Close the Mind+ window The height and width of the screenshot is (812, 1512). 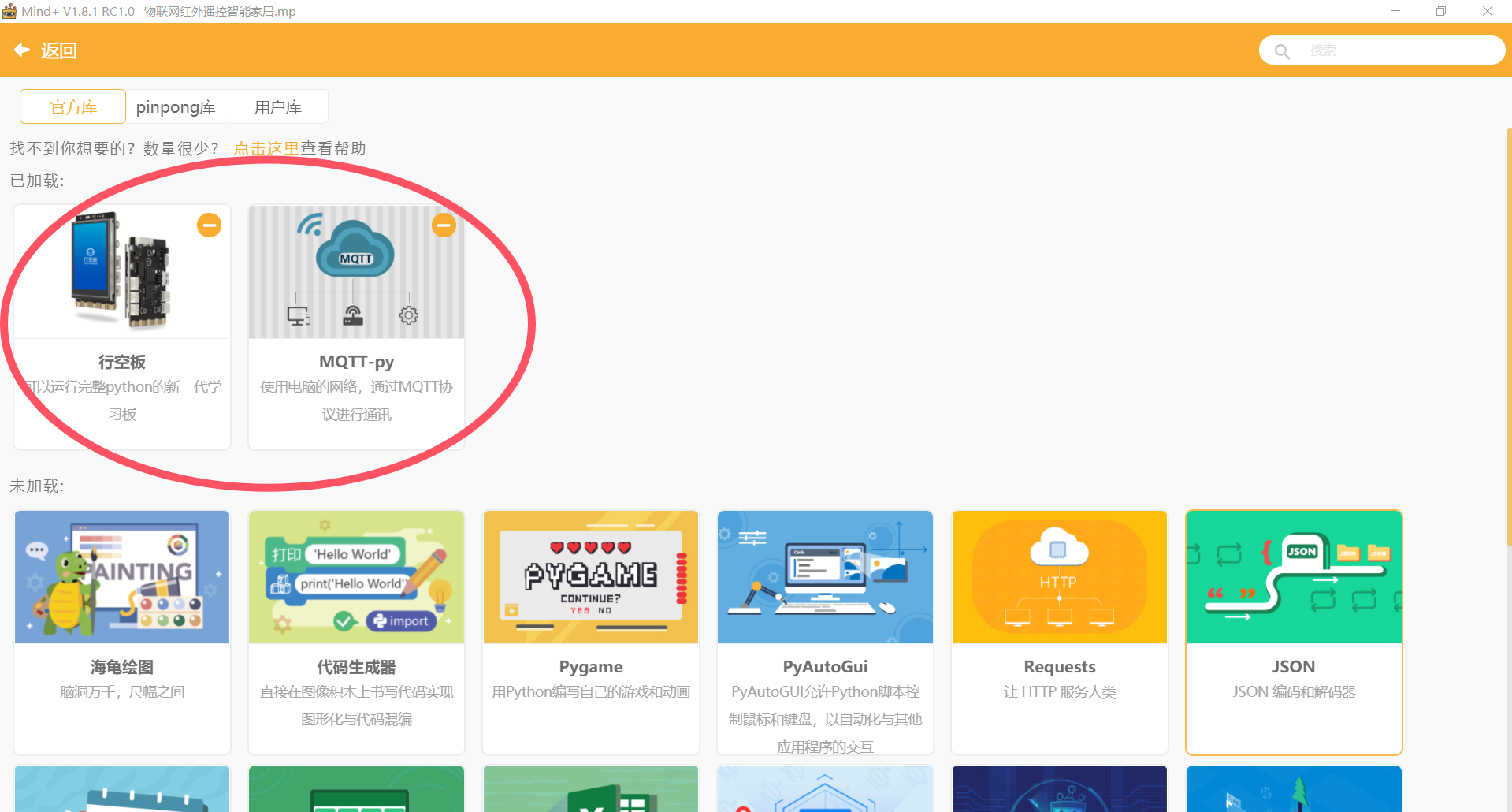click(x=1488, y=11)
